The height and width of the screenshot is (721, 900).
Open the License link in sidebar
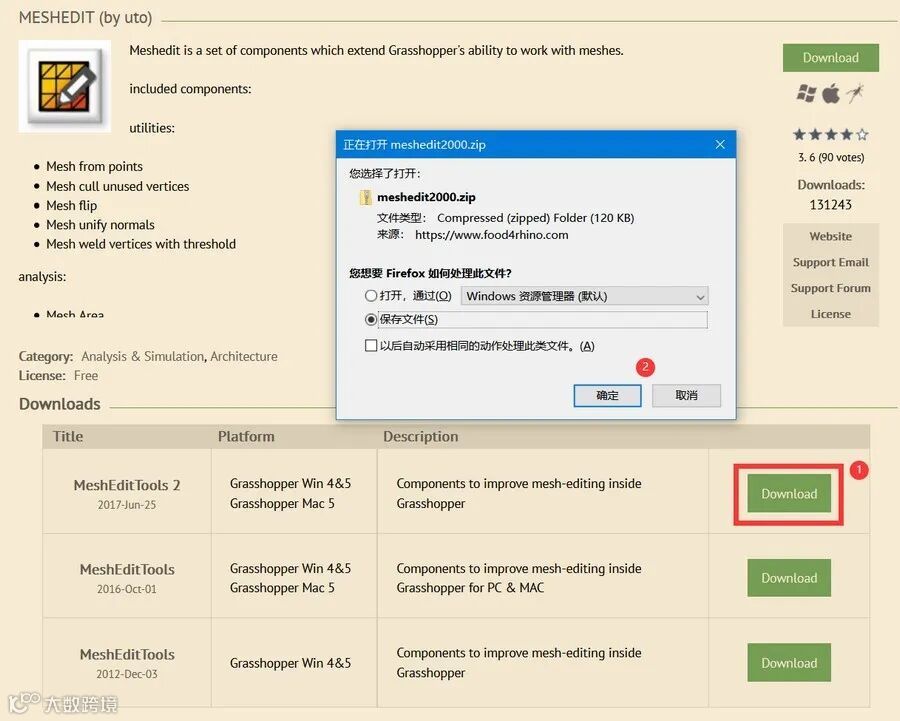pos(831,314)
